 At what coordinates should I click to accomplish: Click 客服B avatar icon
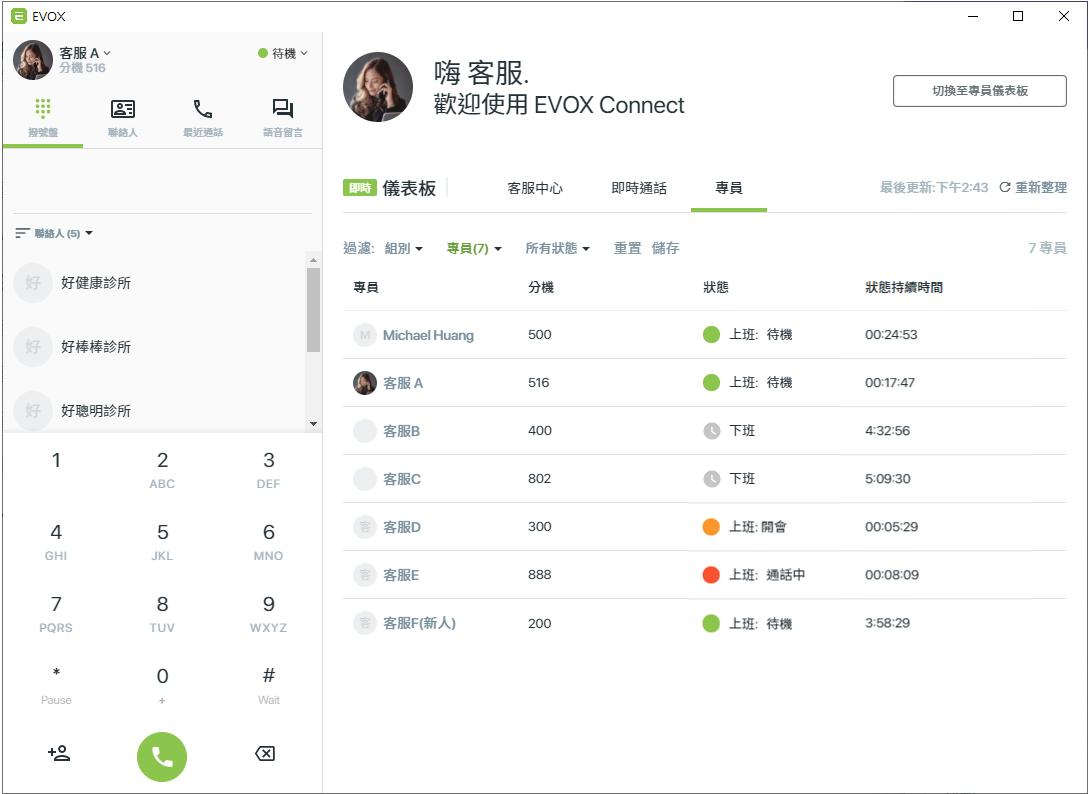365,431
